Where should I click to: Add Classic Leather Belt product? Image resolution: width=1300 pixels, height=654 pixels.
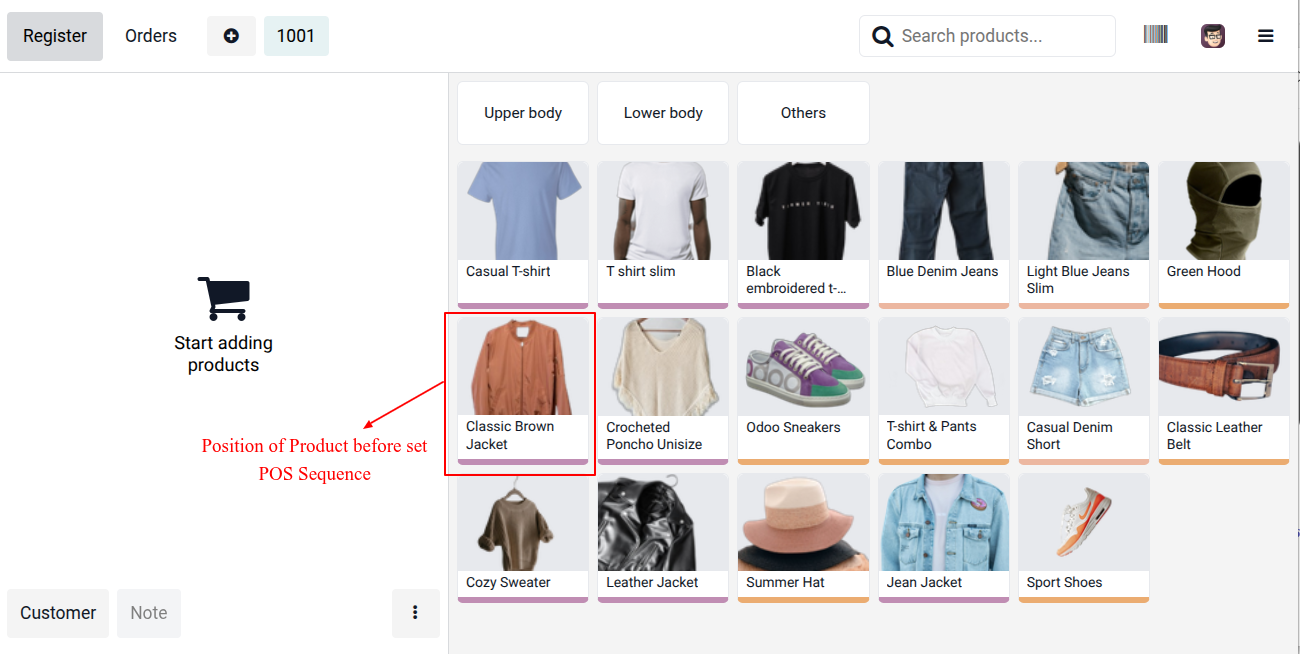1224,391
